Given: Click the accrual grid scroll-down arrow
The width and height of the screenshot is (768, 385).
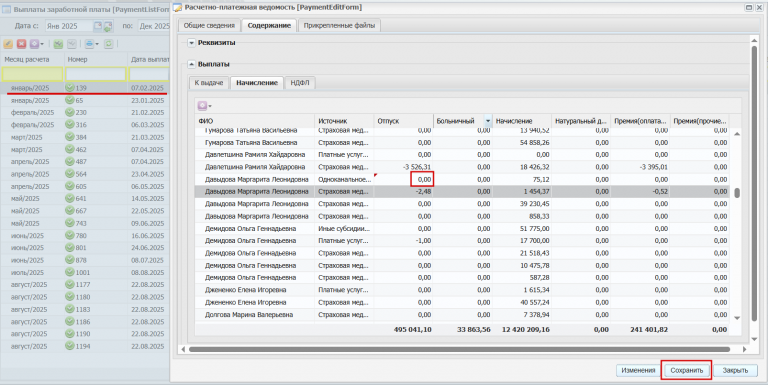Looking at the screenshot, I should point(737,318).
